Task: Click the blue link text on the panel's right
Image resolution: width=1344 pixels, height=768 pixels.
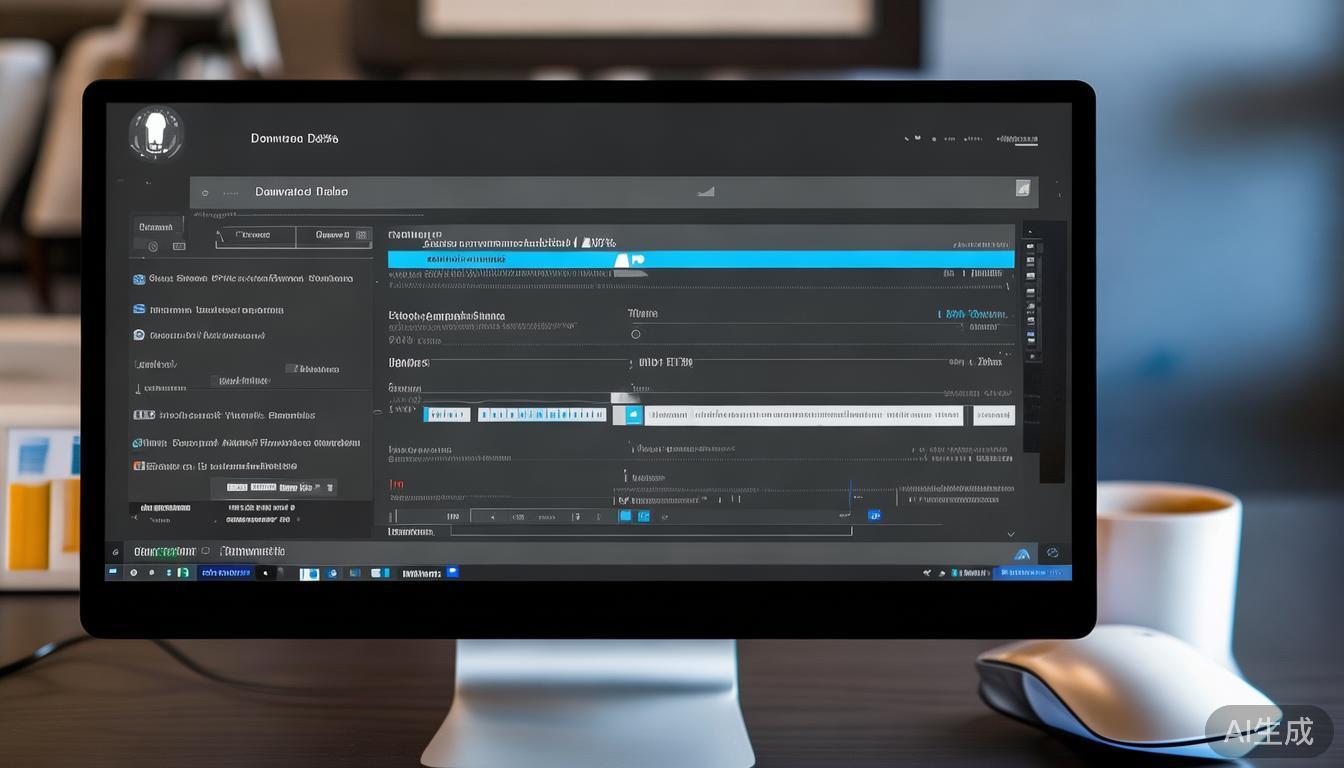Action: (x=974, y=314)
